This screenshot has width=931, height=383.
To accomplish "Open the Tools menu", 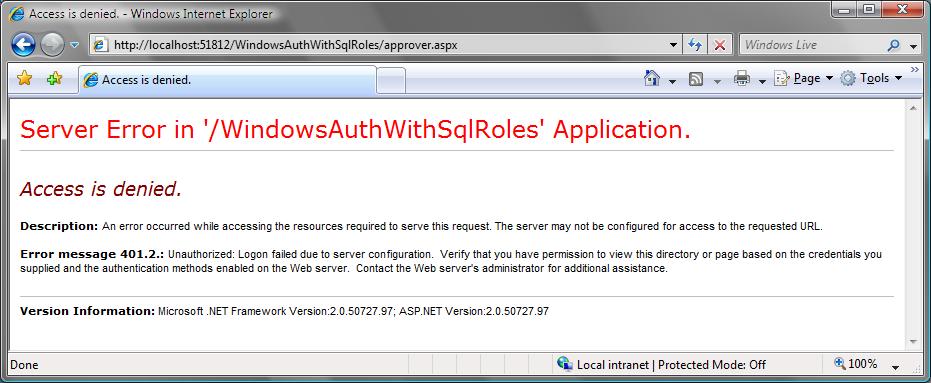I will [871, 78].
